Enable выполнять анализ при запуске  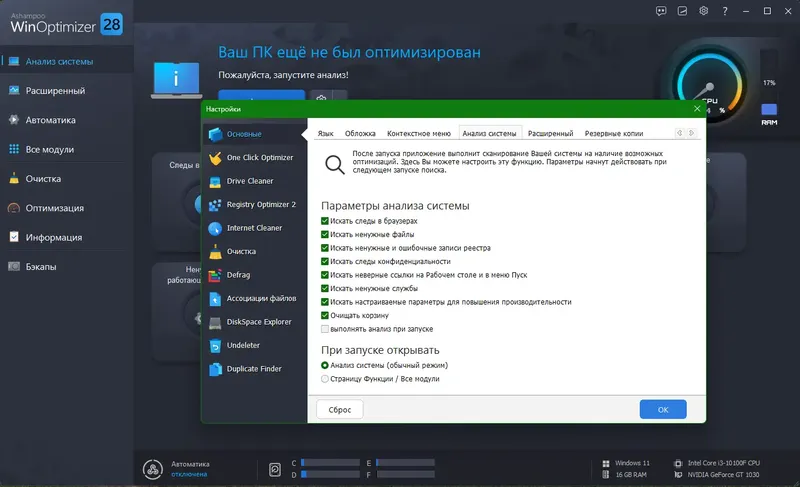[x=324, y=329]
